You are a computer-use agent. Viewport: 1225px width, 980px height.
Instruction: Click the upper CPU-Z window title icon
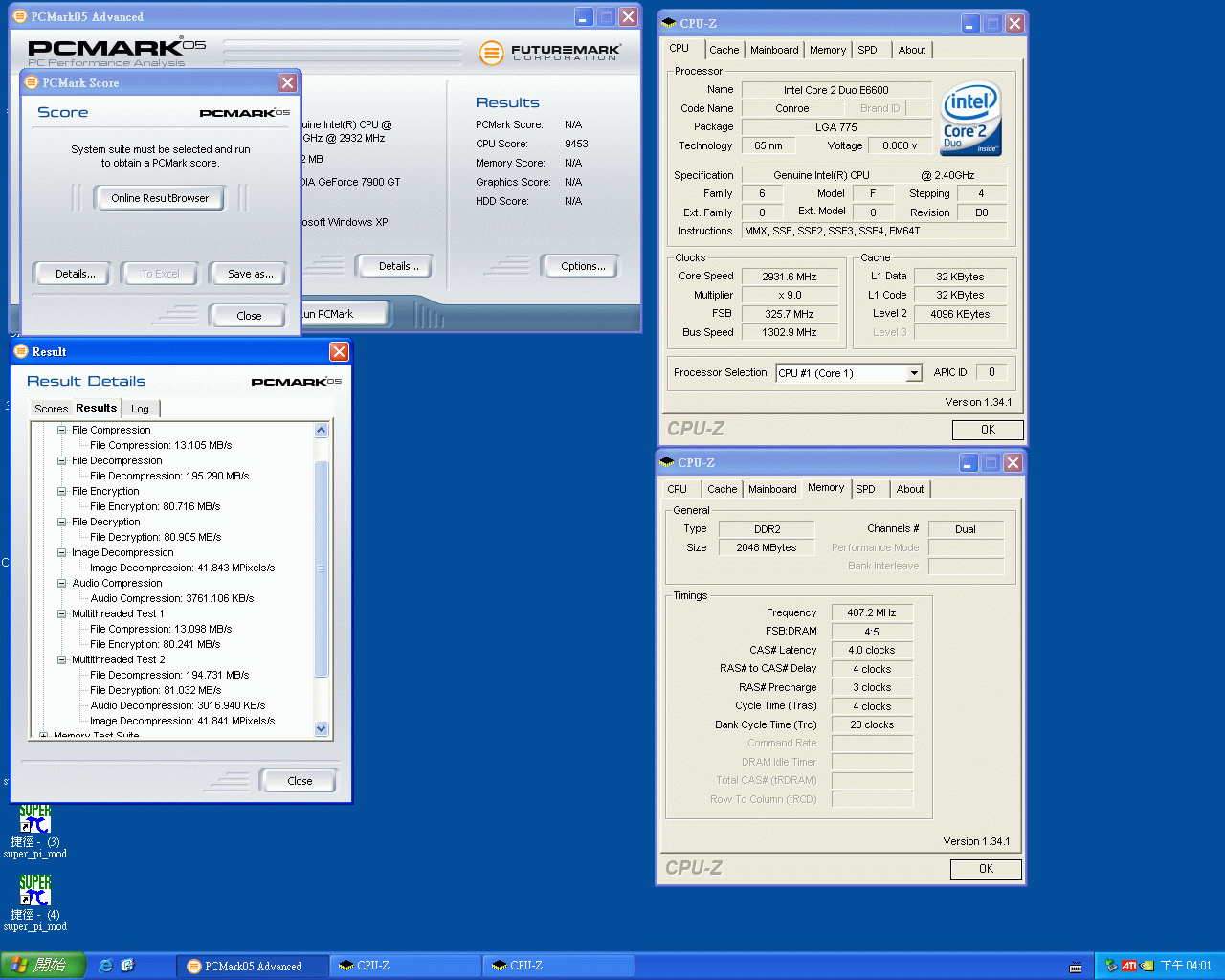point(669,23)
